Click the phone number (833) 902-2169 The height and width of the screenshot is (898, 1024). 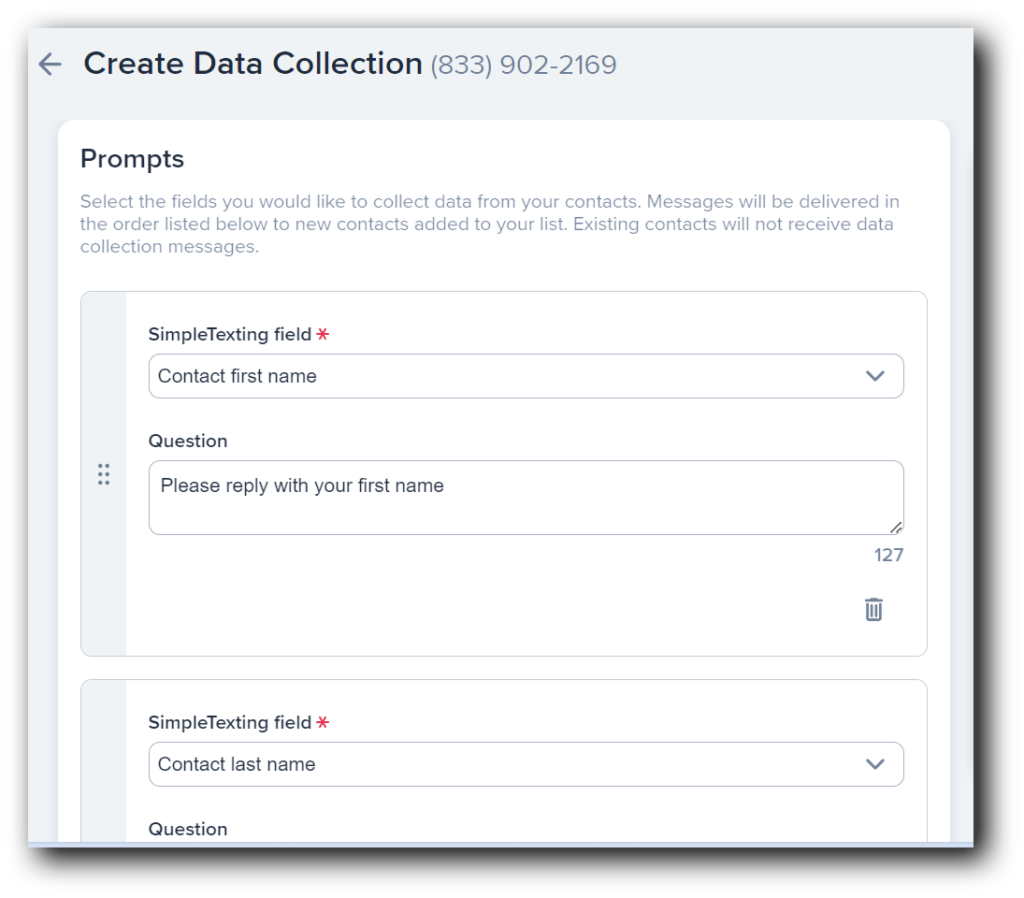coord(523,64)
